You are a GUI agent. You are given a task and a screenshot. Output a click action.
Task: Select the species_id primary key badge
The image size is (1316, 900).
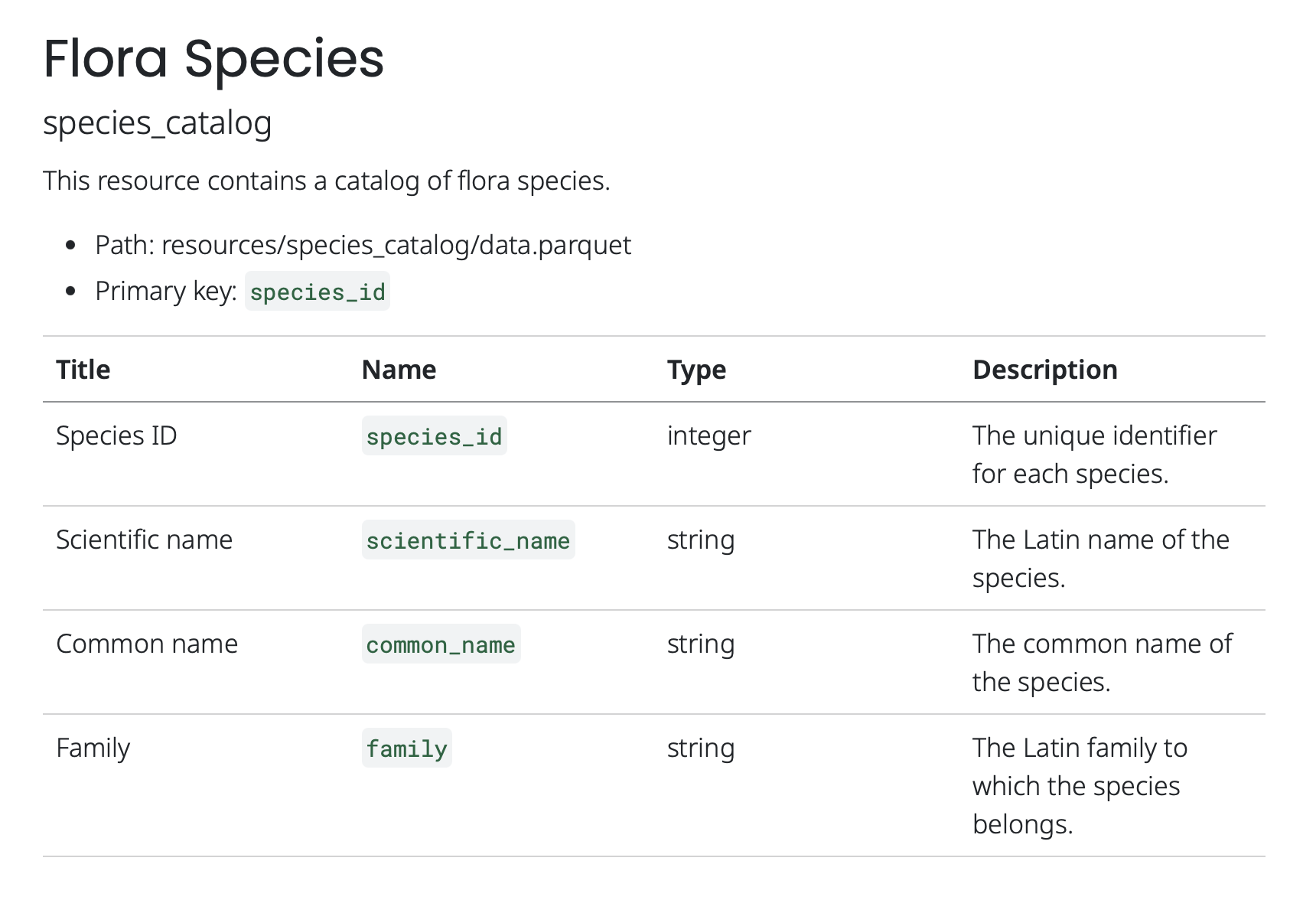pyautogui.click(x=317, y=292)
